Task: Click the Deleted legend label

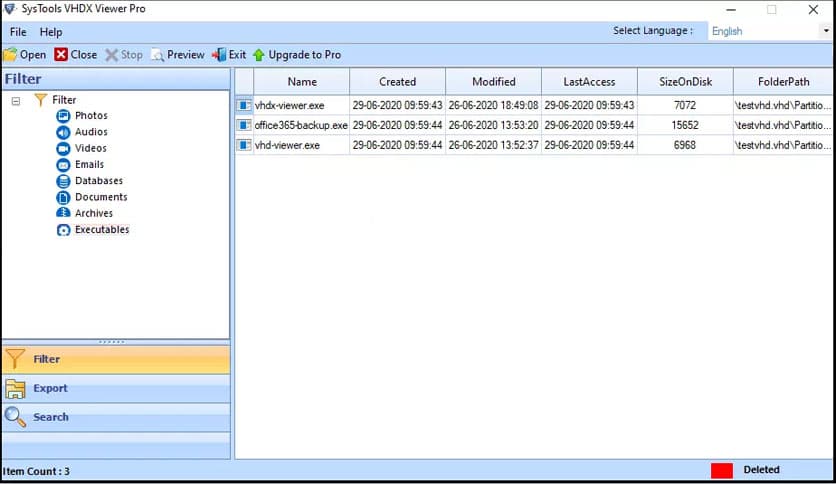Action: 761,470
